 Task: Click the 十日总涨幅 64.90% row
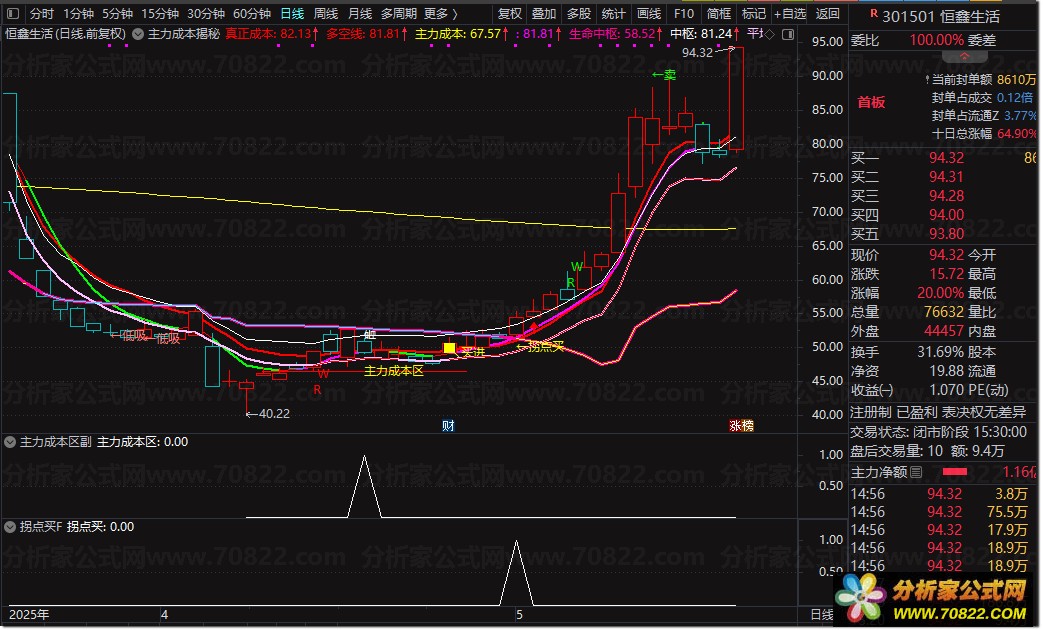[984, 134]
